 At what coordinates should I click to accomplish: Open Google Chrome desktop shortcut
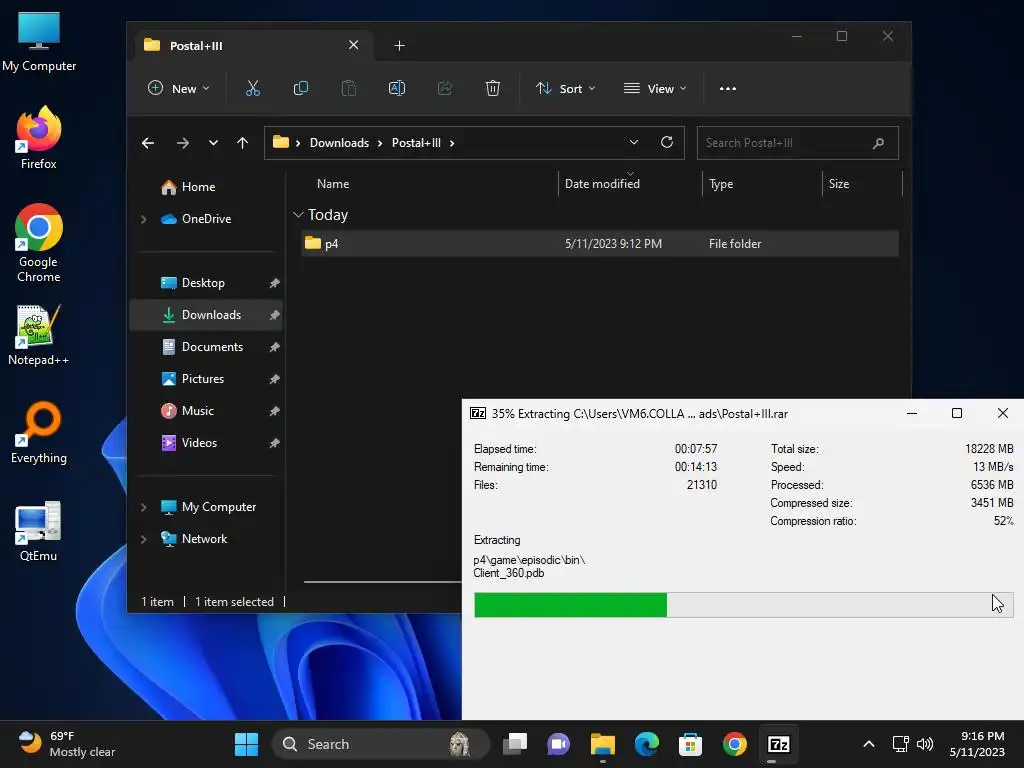coord(39,243)
